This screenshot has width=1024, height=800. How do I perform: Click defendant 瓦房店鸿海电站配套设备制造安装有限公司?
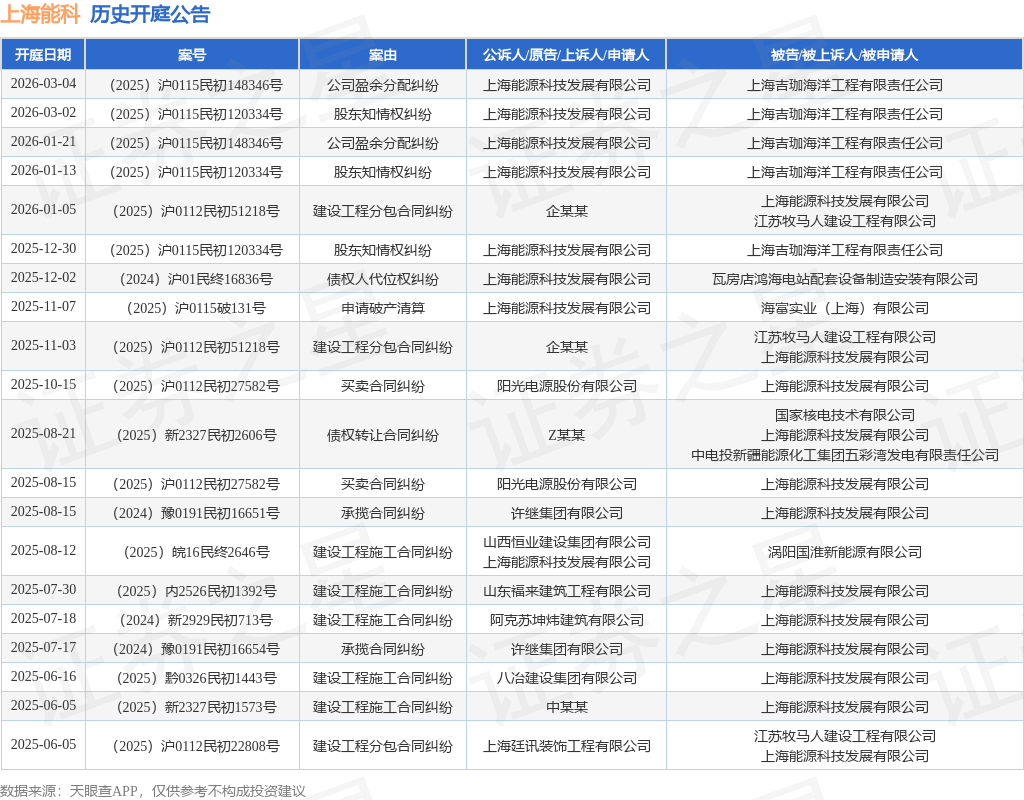point(844,279)
